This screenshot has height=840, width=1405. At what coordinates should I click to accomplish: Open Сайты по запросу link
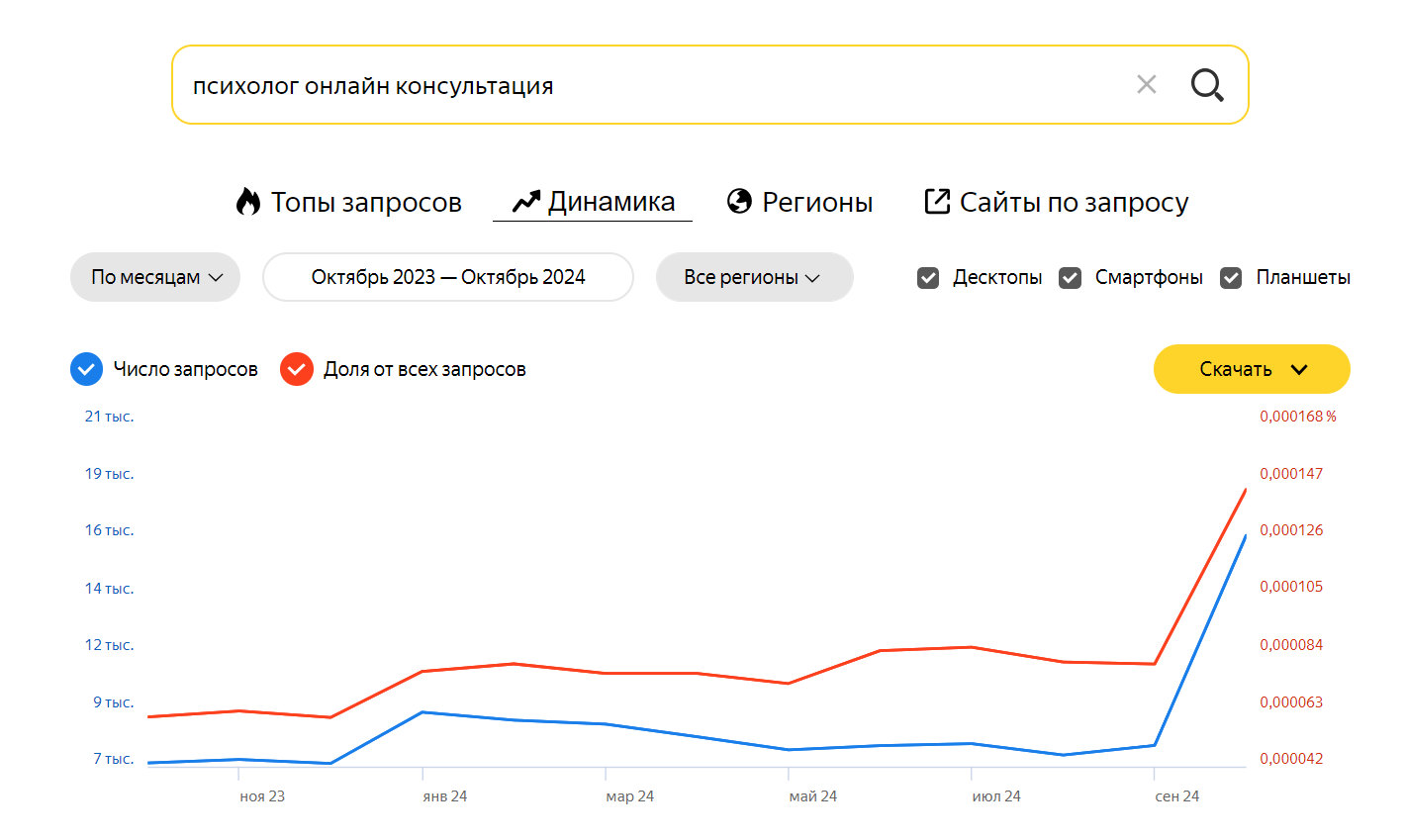(1056, 202)
